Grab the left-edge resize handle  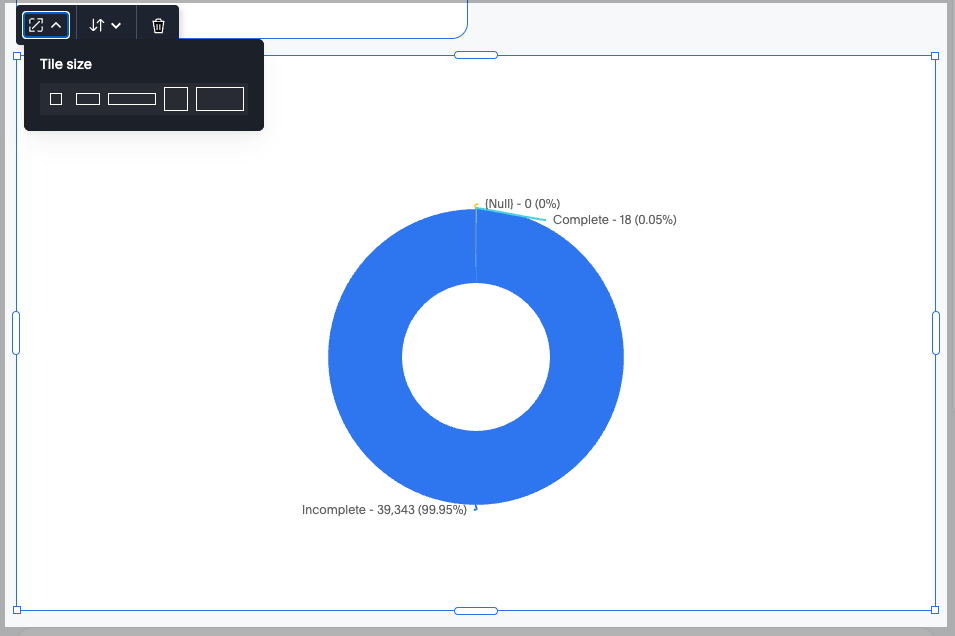16,332
